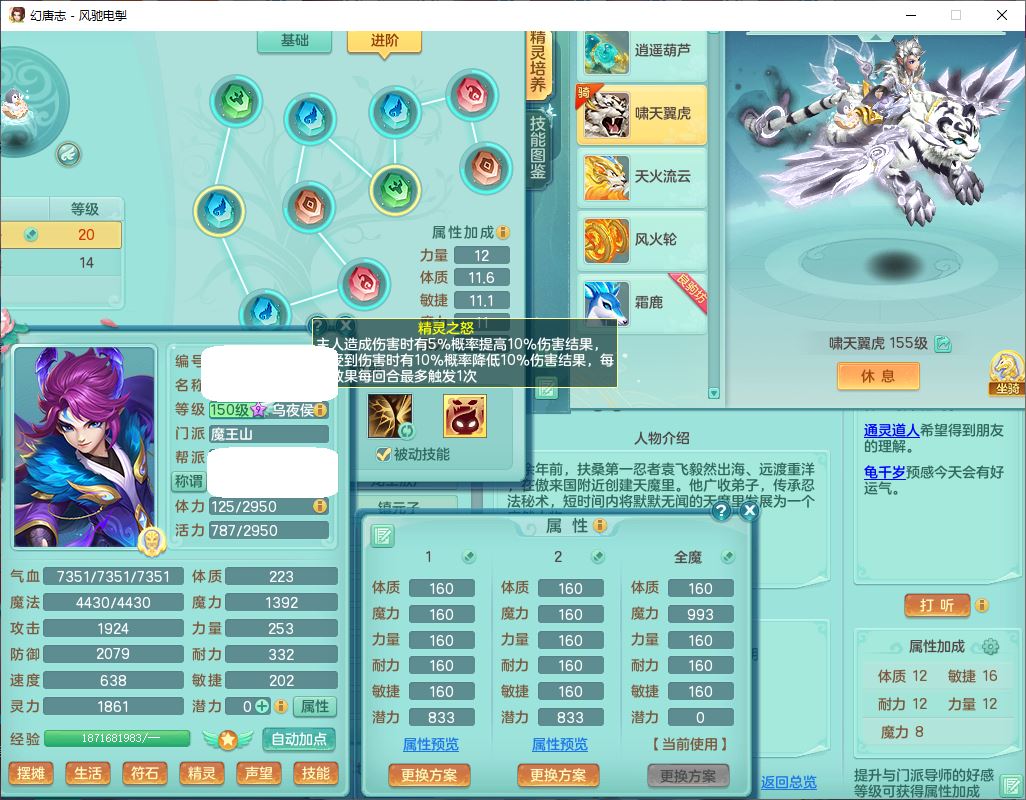Select the 啸天翼虎 tiger mount icon
Viewport: 1026px width, 800px height.
[x=607, y=114]
